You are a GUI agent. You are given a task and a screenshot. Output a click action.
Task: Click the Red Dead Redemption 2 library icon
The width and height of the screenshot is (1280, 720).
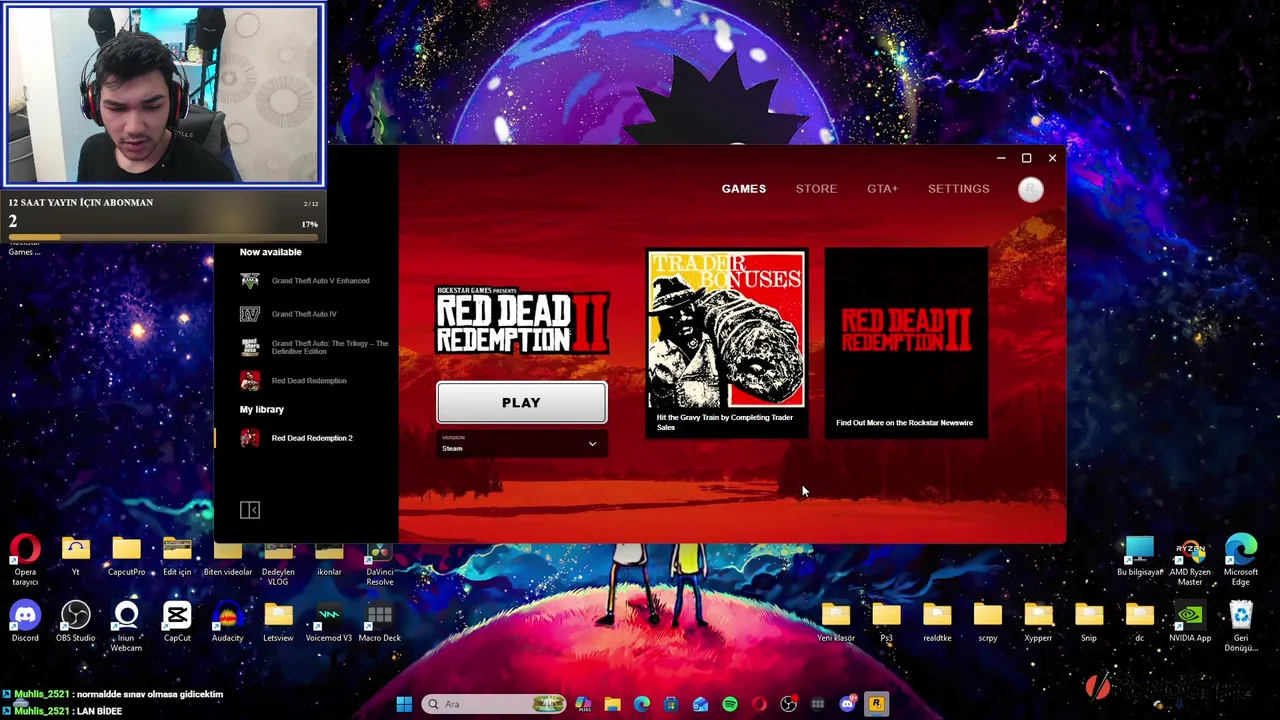point(250,438)
